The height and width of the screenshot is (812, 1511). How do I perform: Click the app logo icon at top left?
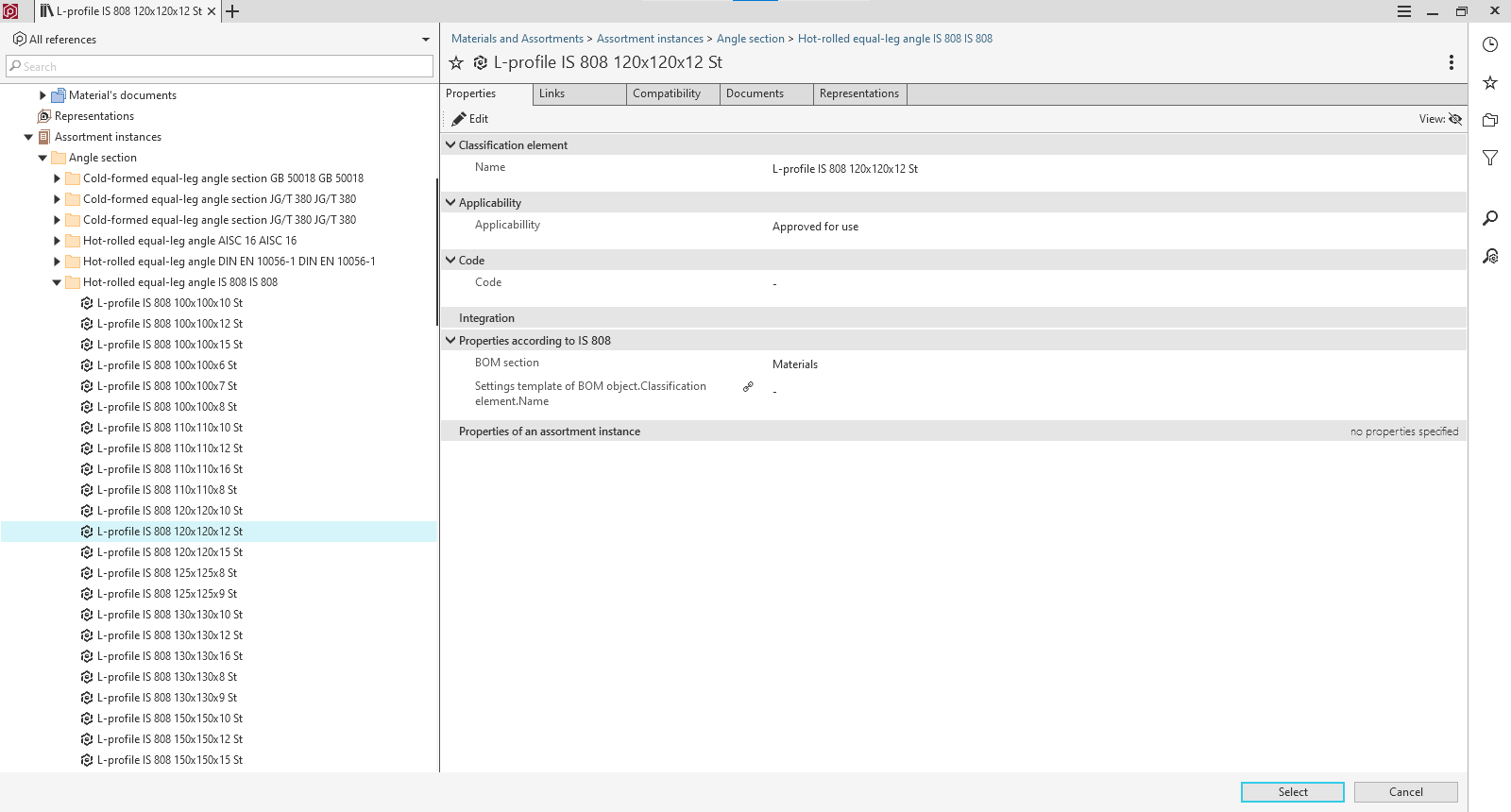[10, 11]
